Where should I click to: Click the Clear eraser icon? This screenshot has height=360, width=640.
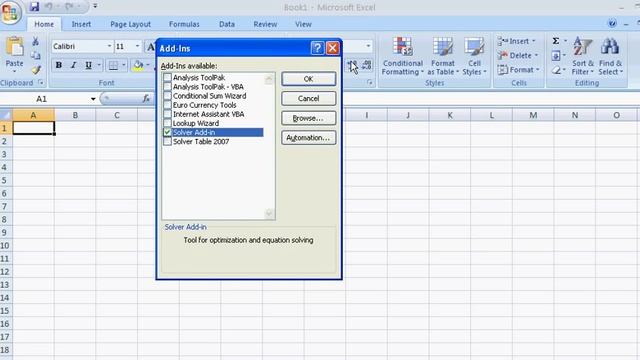(x=556, y=70)
